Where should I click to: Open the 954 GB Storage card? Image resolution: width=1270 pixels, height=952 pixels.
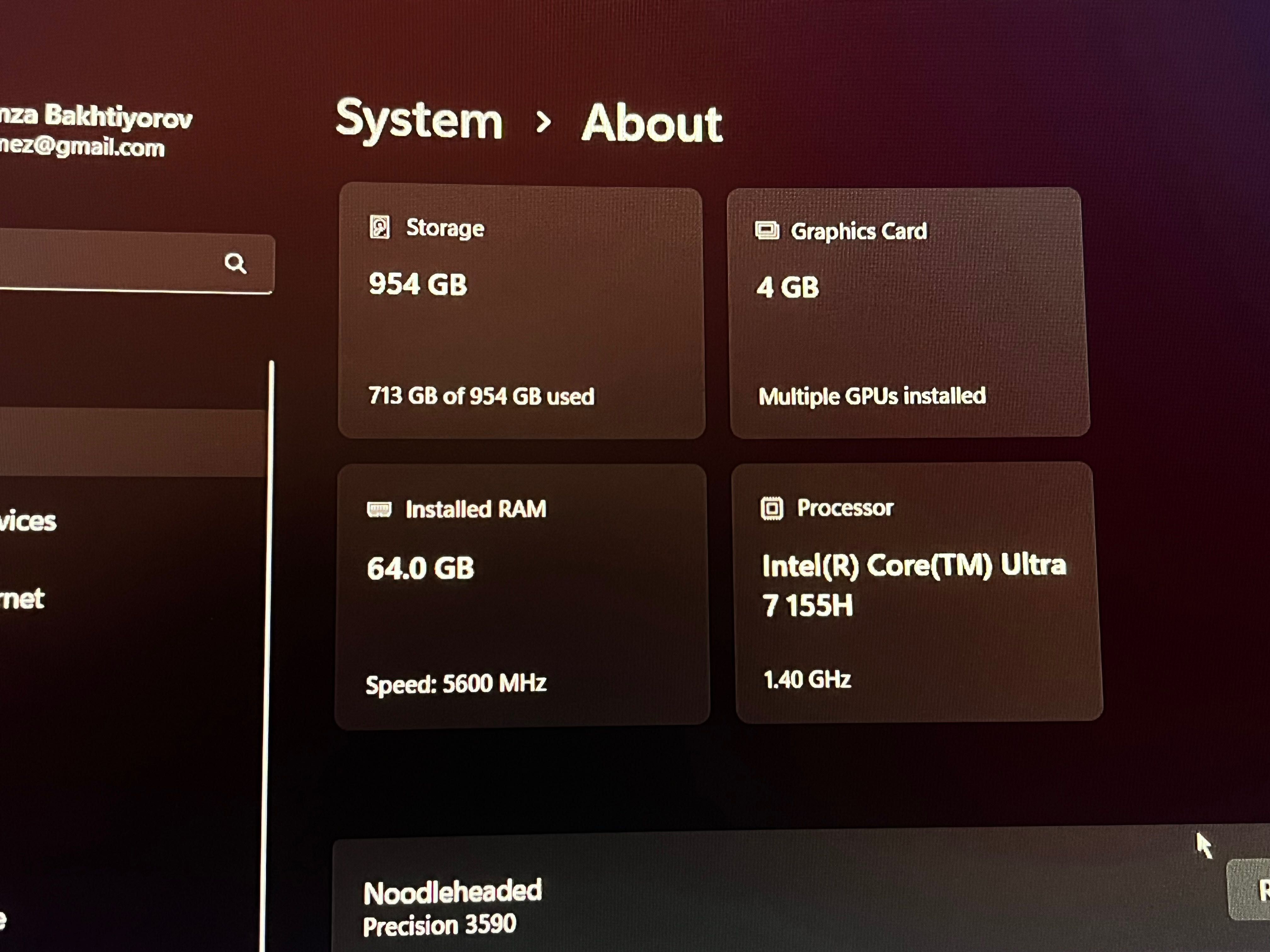(x=521, y=312)
